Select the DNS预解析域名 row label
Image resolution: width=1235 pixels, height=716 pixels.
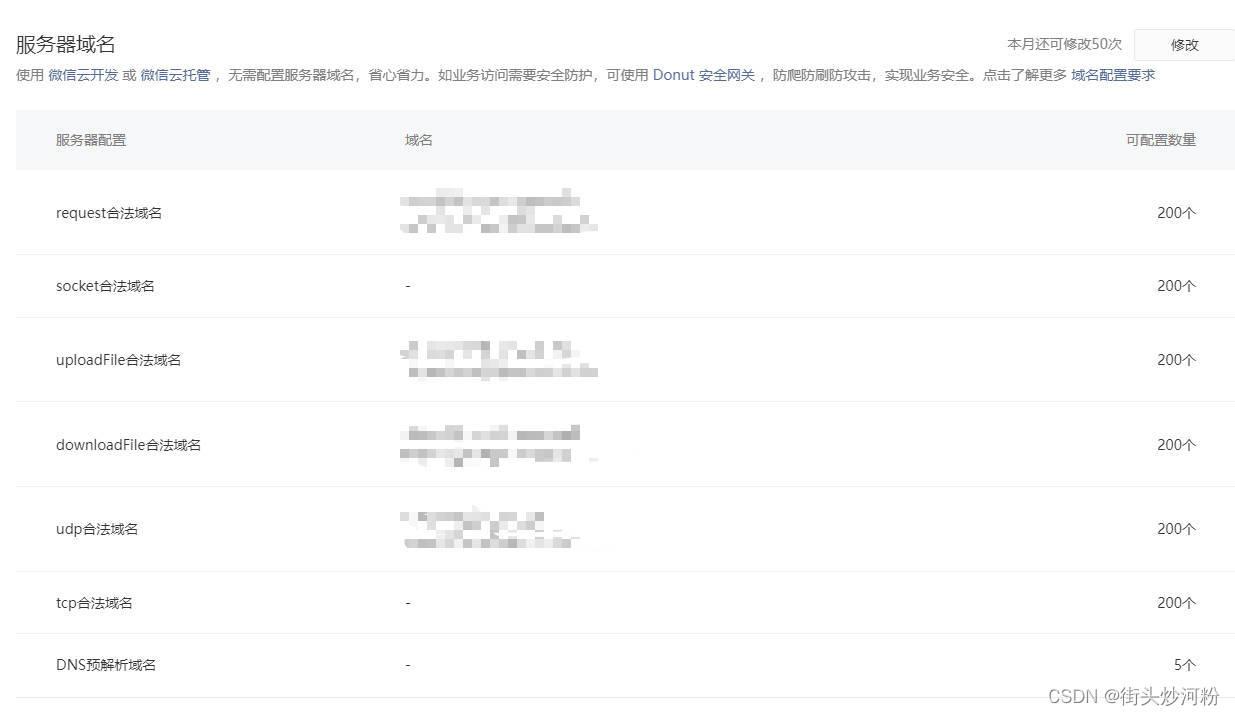click(x=106, y=665)
